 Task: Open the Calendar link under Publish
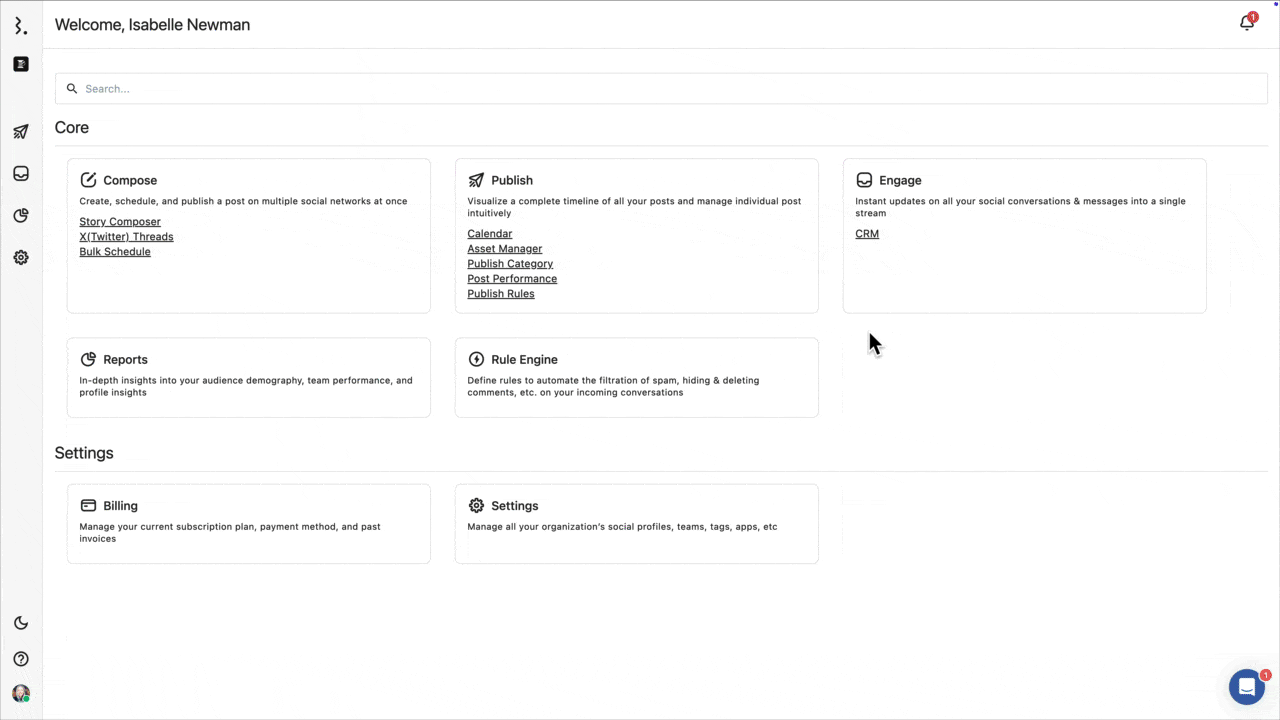[x=490, y=234]
